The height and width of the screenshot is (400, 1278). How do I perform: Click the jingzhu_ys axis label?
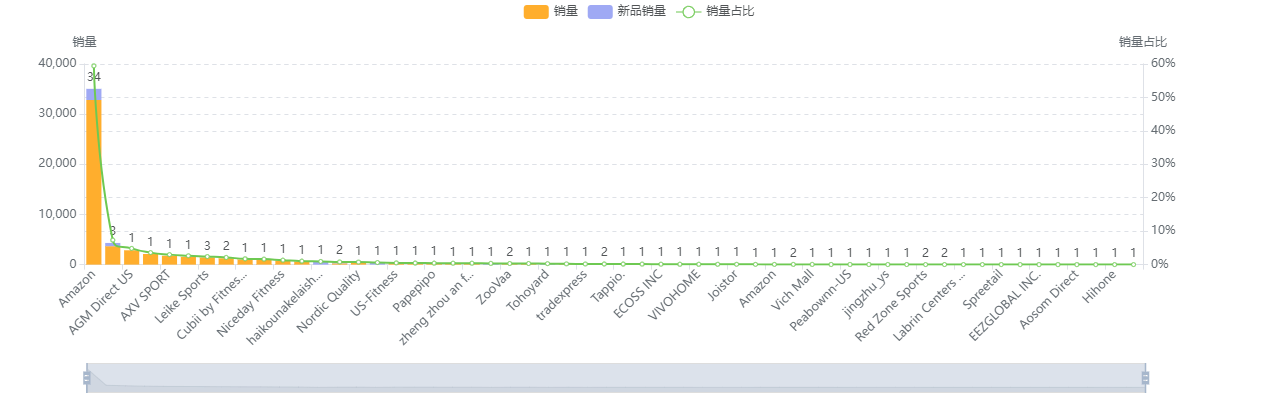pos(867,291)
